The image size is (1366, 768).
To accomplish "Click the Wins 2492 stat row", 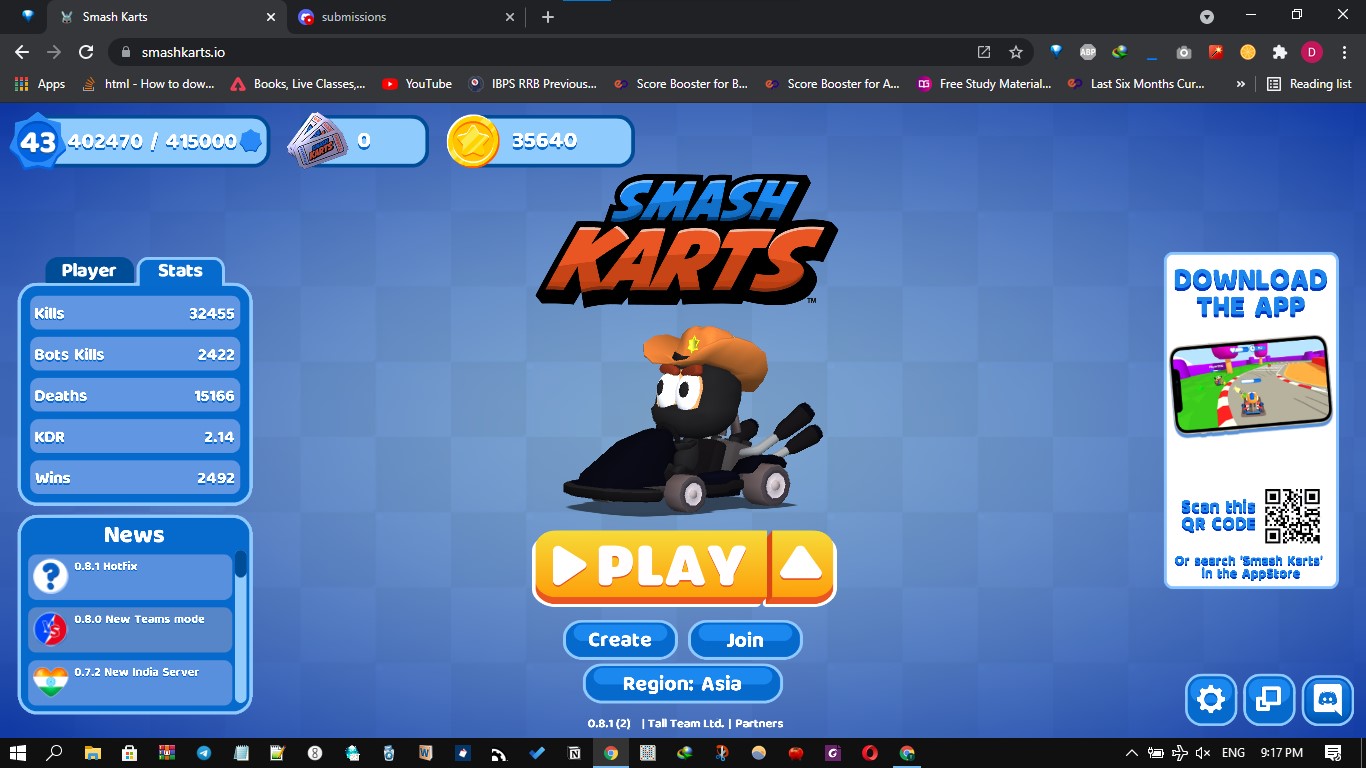I will pyautogui.click(x=135, y=478).
